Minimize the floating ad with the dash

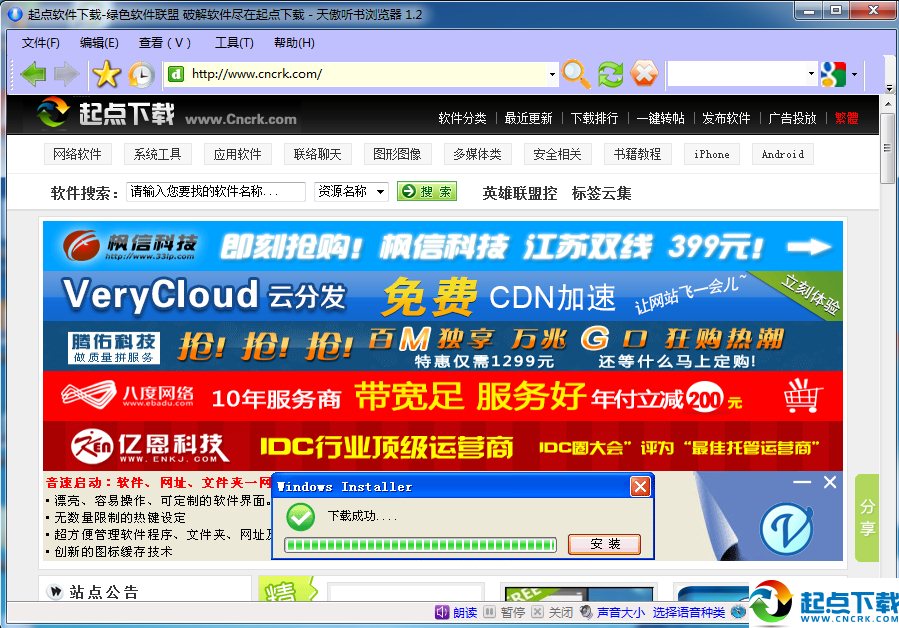[x=802, y=482]
